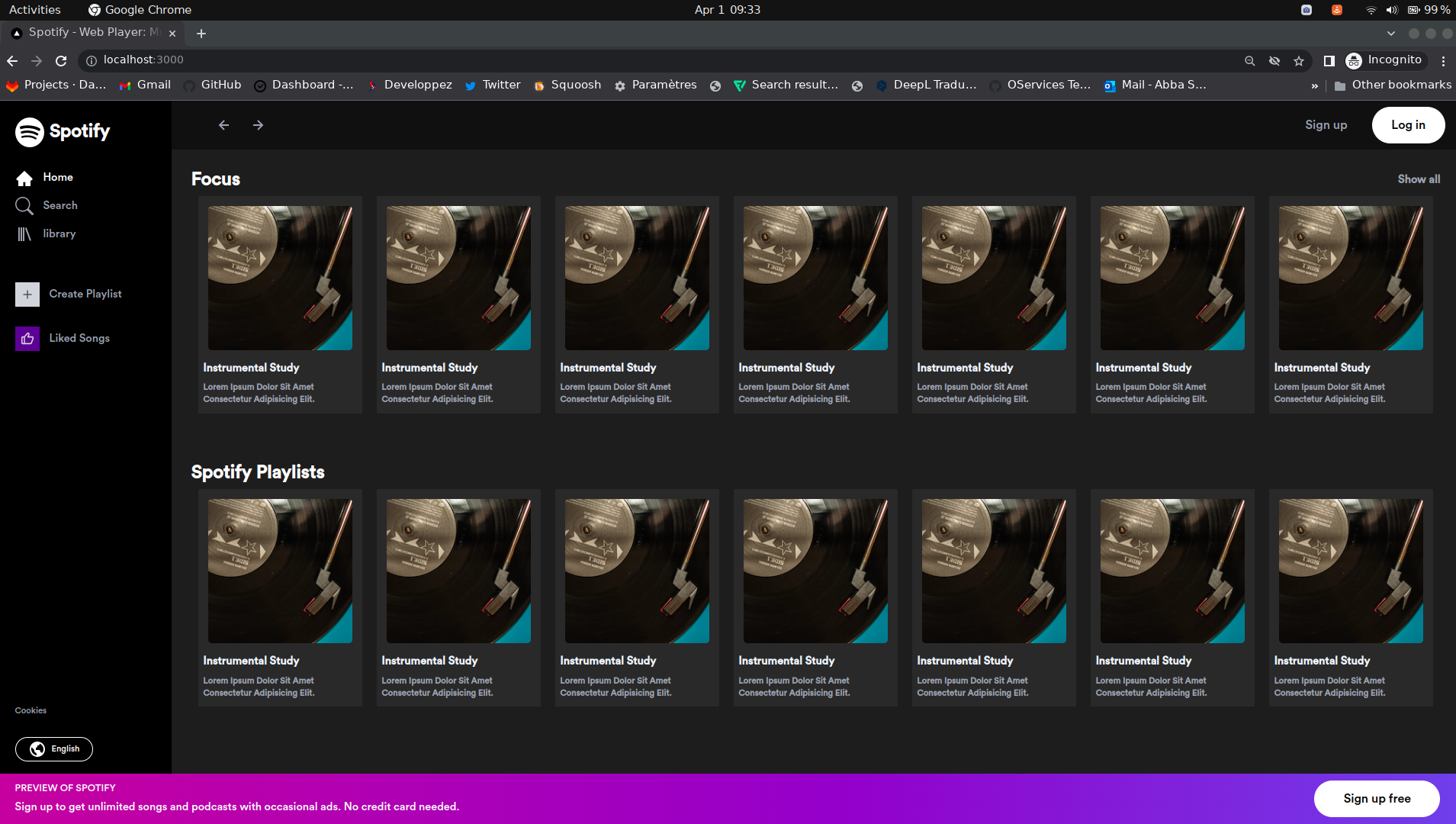Open Activities in the top bar
The width and height of the screenshot is (1456, 824).
pyautogui.click(x=34, y=9)
